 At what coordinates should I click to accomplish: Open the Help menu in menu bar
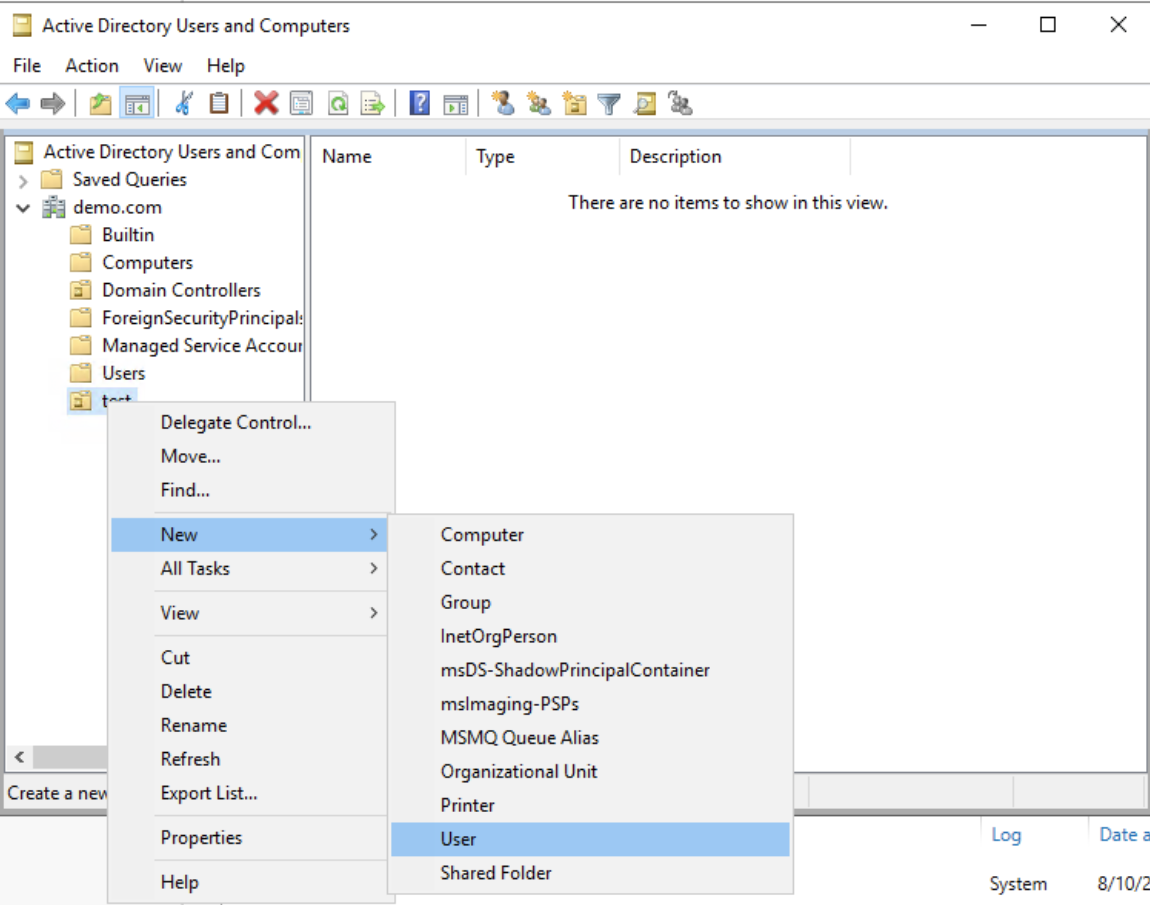pos(225,66)
